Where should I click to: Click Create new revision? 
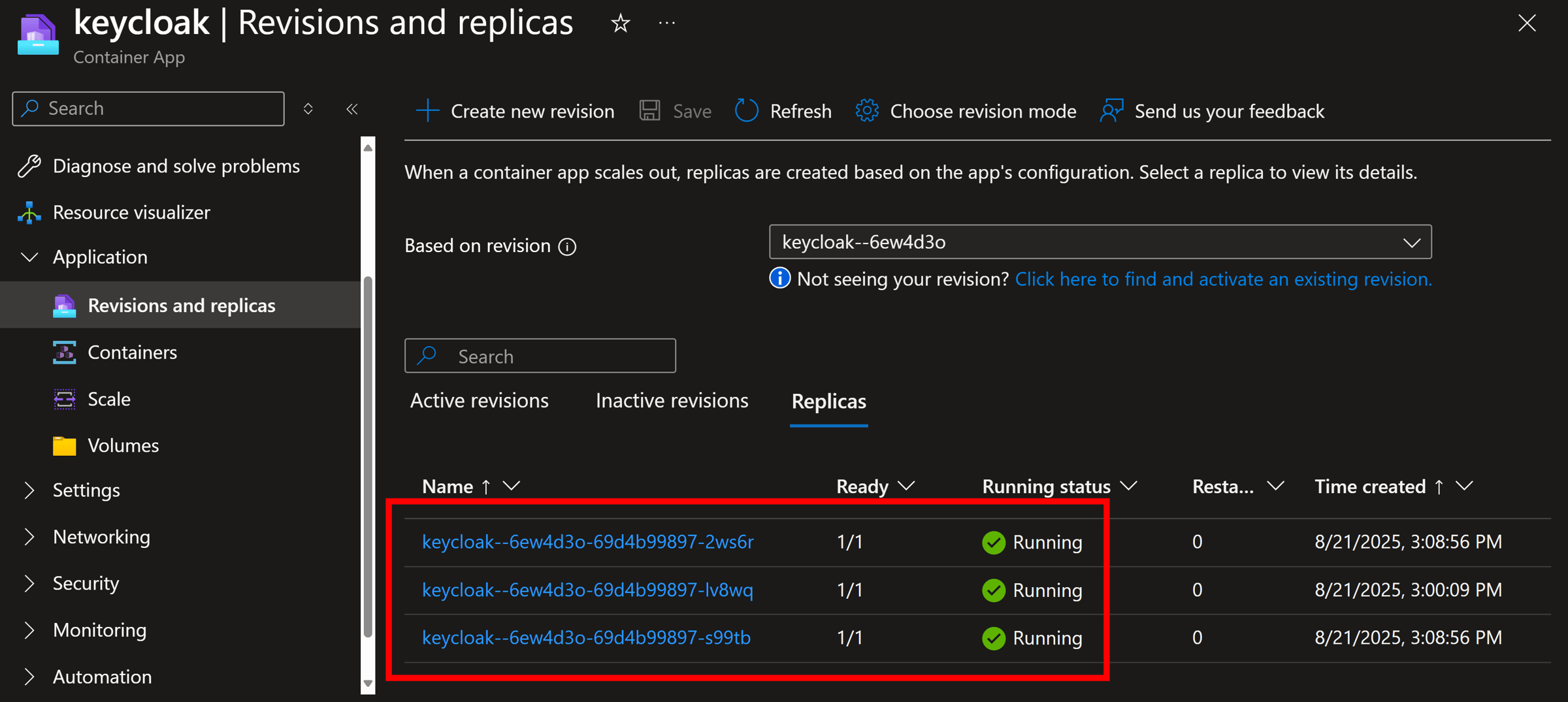point(515,111)
